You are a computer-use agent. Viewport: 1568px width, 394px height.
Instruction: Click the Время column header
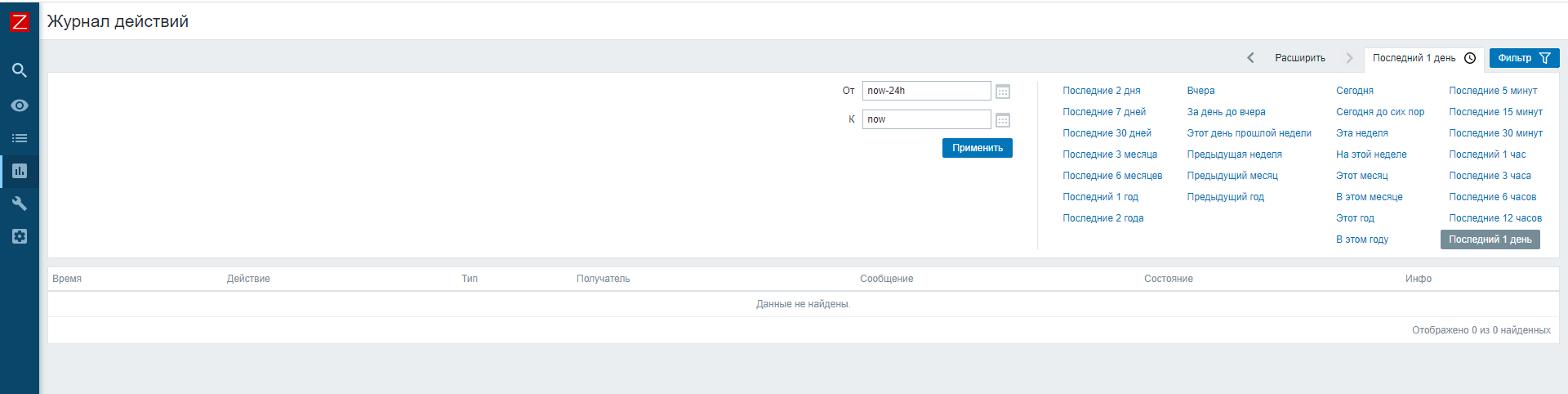[x=67, y=279]
